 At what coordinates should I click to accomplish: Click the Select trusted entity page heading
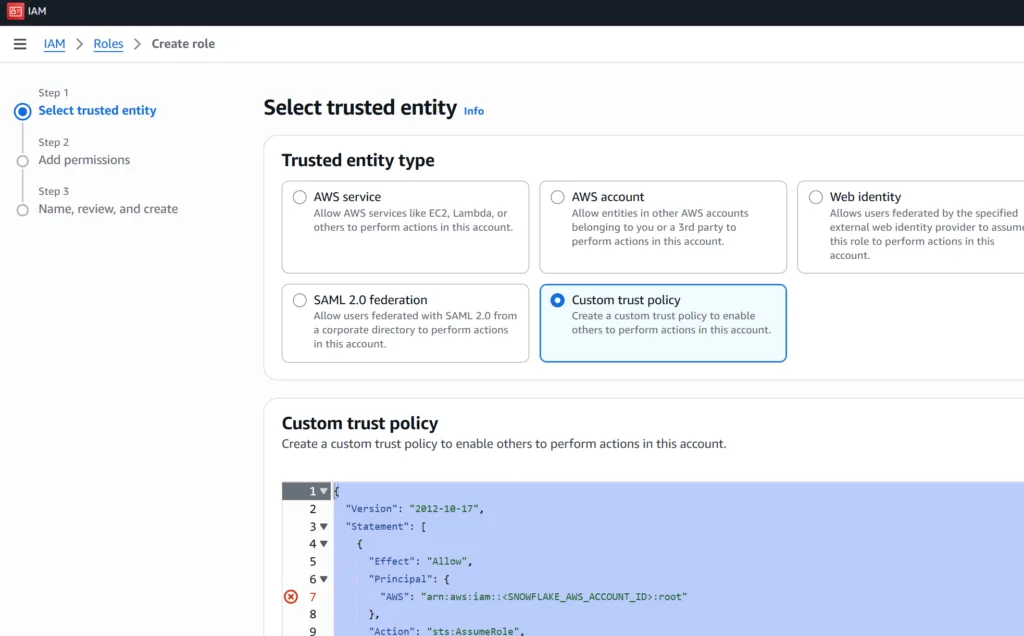point(360,108)
